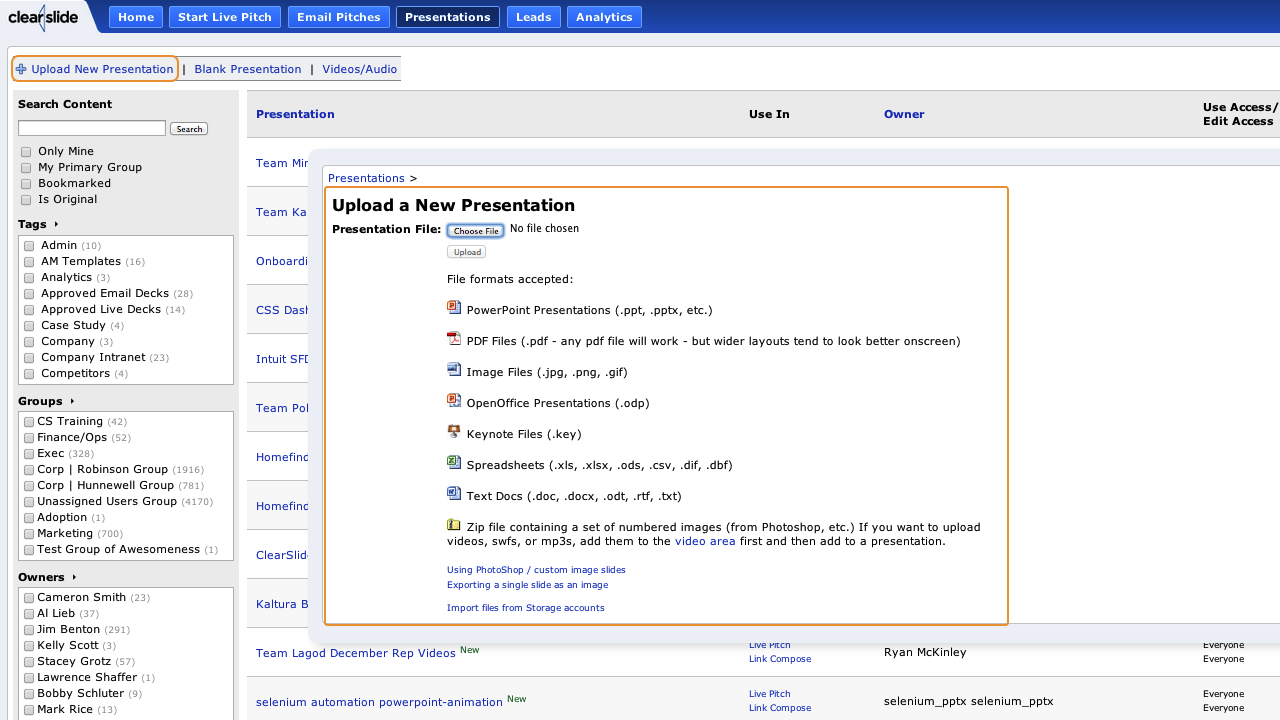Open the Email Pitches tab

coord(338,17)
